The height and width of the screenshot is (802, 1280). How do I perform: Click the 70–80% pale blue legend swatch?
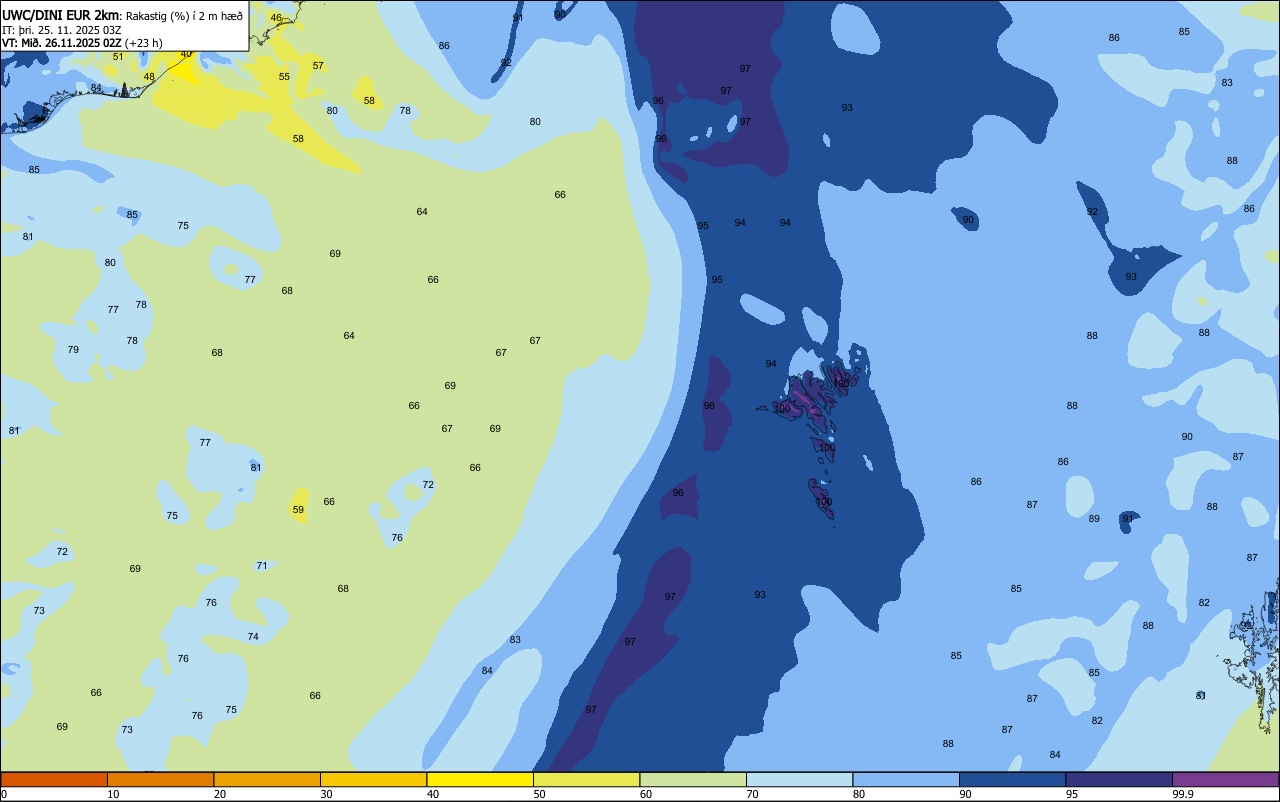[x=799, y=779]
